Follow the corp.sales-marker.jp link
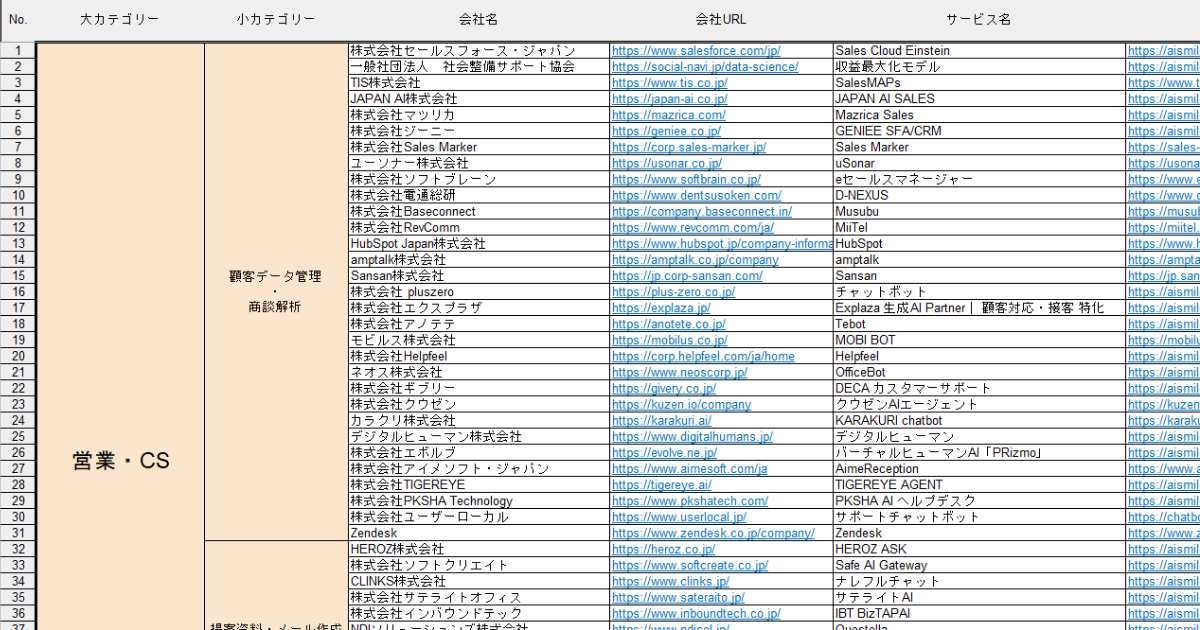The image size is (1200, 630). [x=689, y=147]
